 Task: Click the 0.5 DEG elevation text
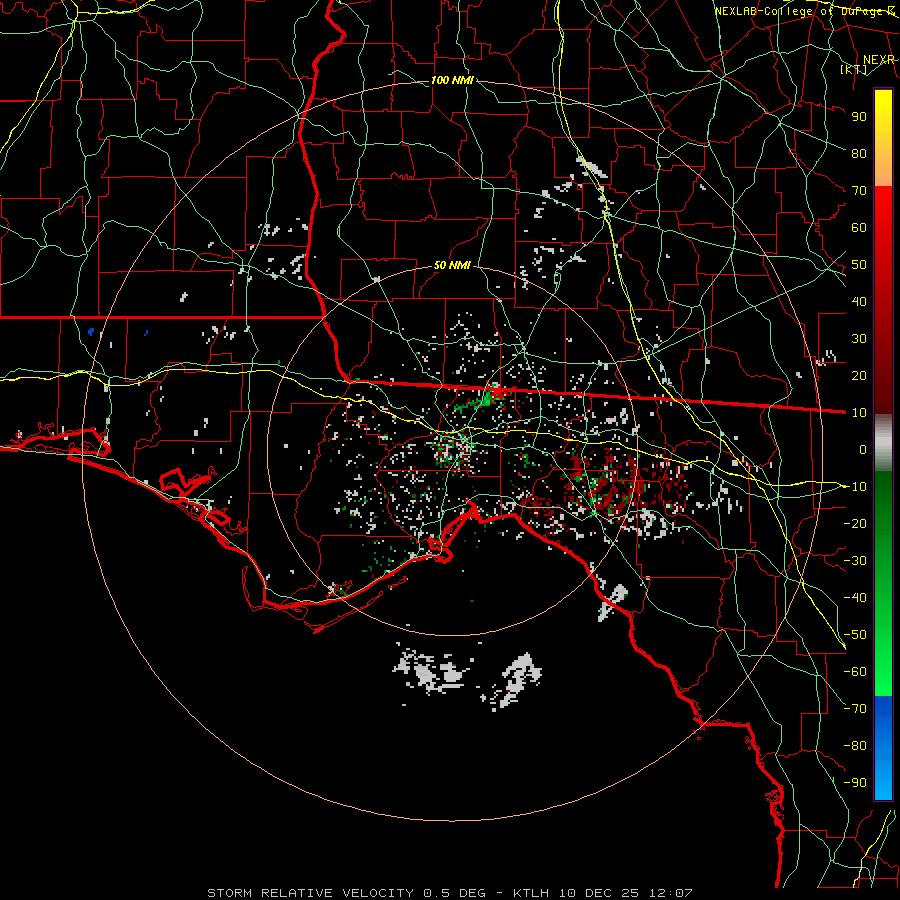[455, 893]
